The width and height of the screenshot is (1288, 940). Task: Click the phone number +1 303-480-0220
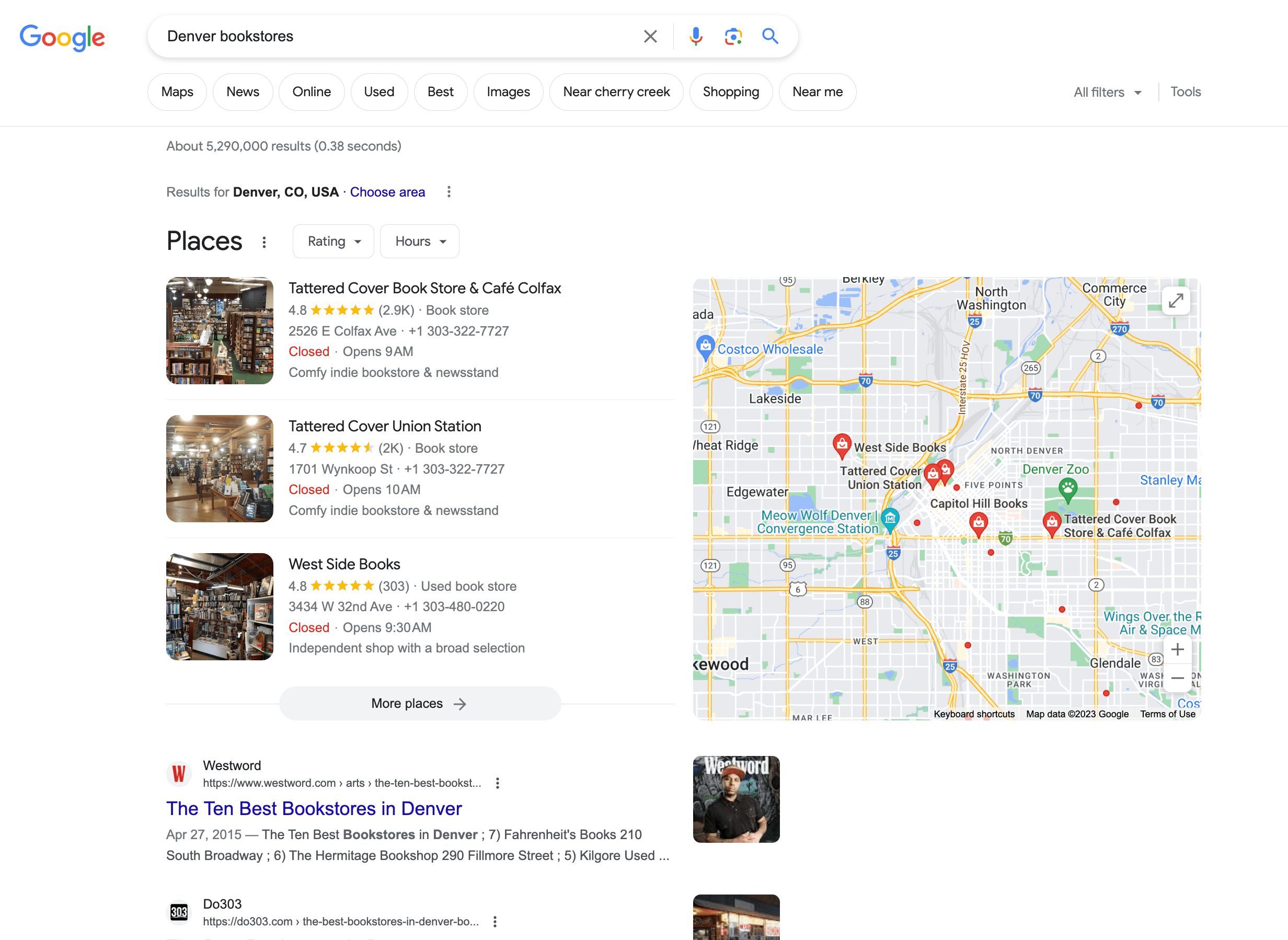(454, 606)
